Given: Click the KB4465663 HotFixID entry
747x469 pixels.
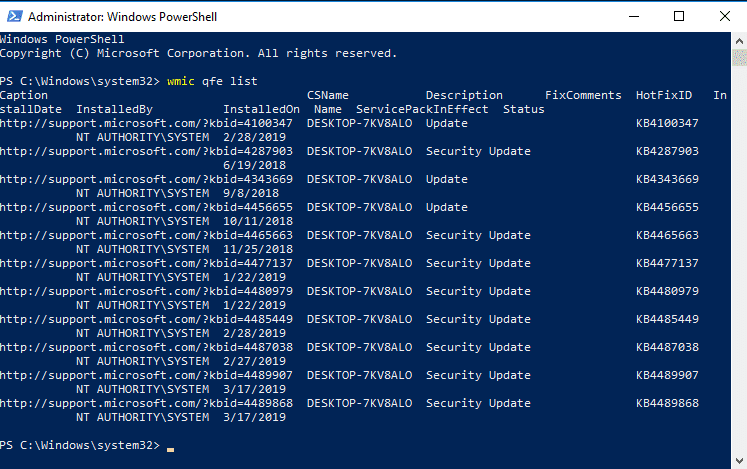Looking at the screenshot, I should click(667, 235).
